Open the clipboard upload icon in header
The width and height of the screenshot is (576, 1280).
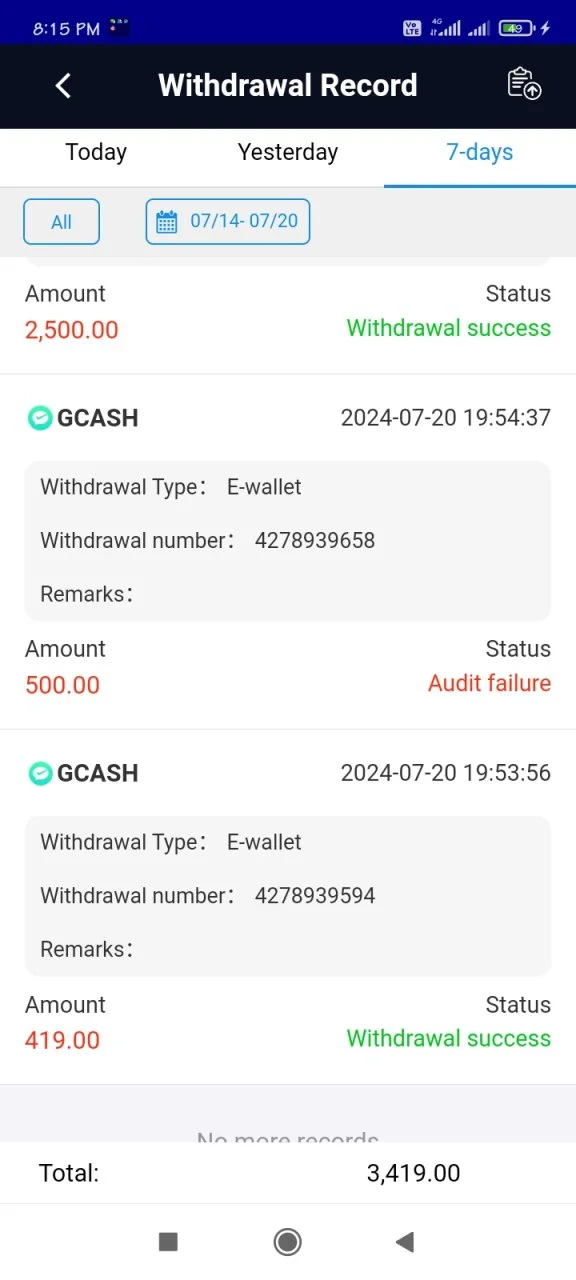click(524, 84)
